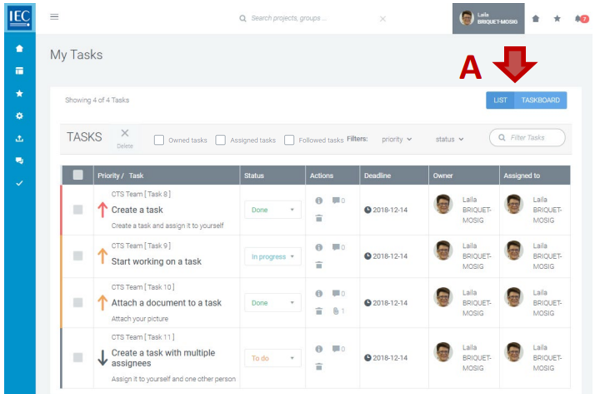Sort by the Deadline column header
The height and width of the screenshot is (394, 595).
coord(378,175)
